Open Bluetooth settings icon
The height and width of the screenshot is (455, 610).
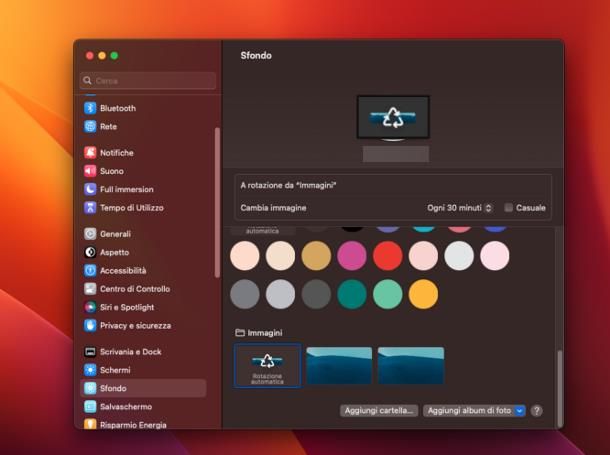pyautogui.click(x=90, y=108)
